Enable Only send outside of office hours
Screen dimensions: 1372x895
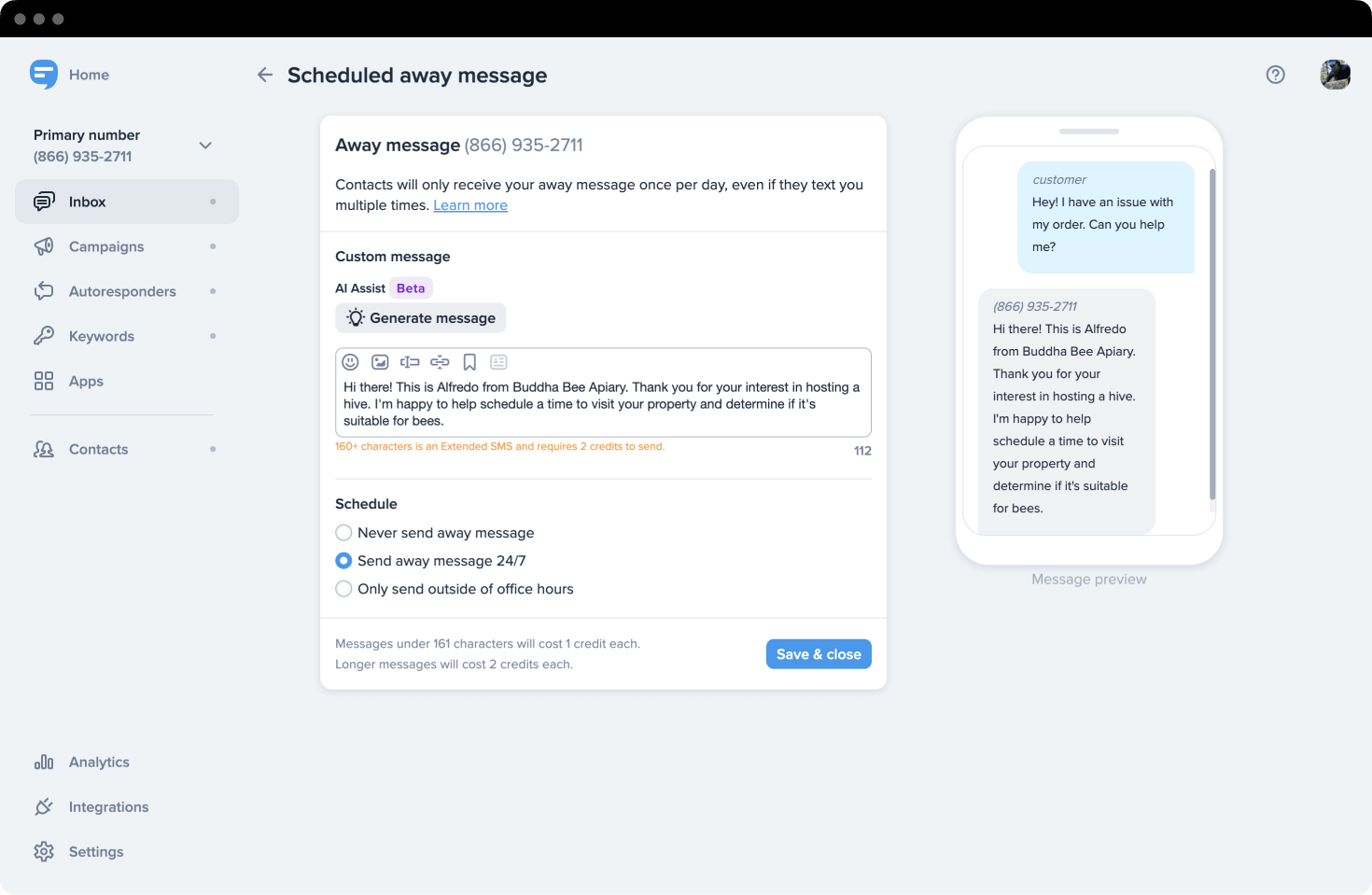coord(343,589)
